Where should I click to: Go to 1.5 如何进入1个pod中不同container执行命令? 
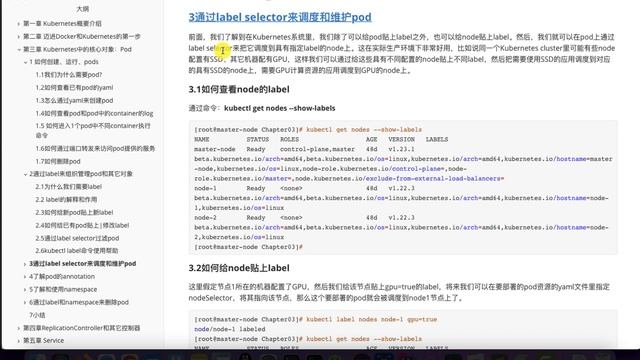[93, 130]
